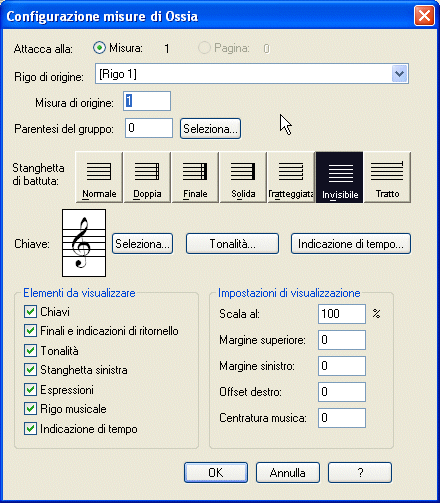Choose the Tratteggiata dashed barline
This screenshot has height=503, width=440.
point(291,177)
